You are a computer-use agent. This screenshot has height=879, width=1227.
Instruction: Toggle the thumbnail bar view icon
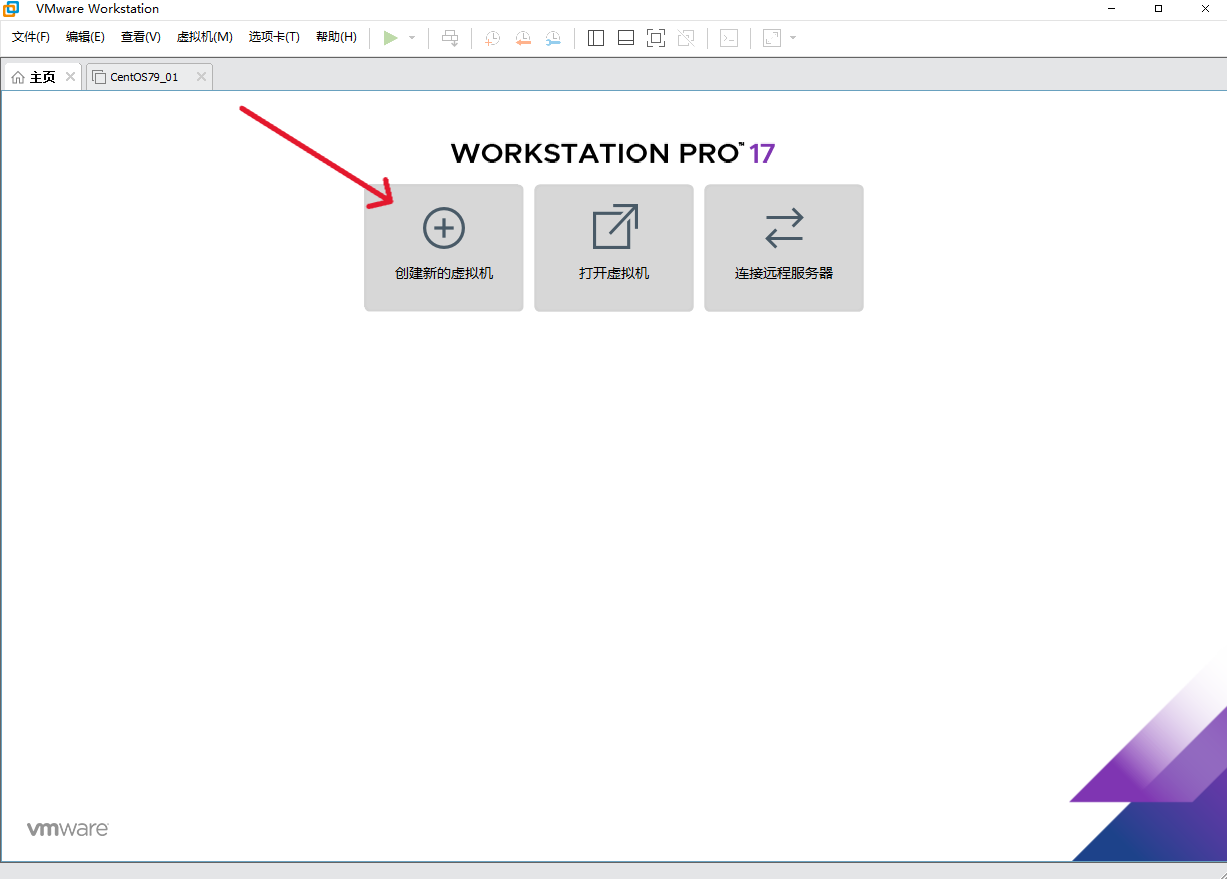pos(626,38)
